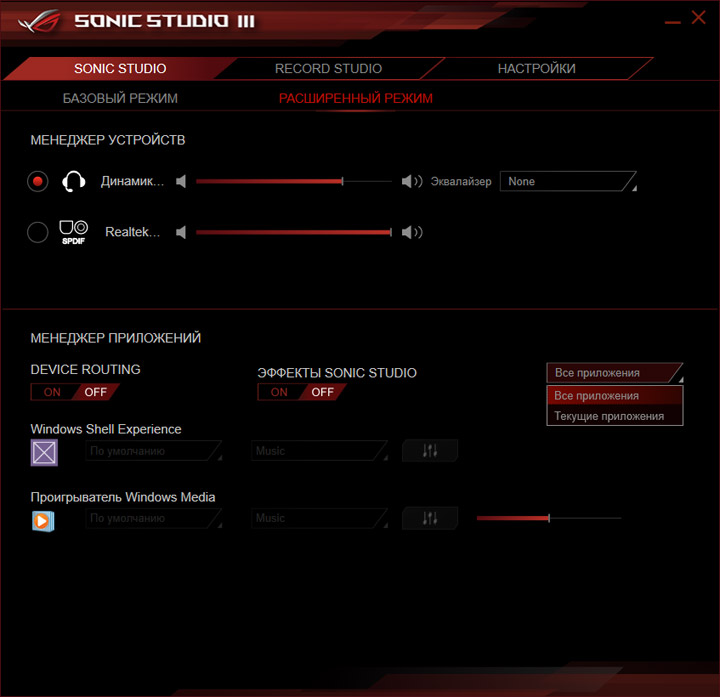Click the Эквалайзер label
Screen dimensions: 720x697
click(461, 181)
